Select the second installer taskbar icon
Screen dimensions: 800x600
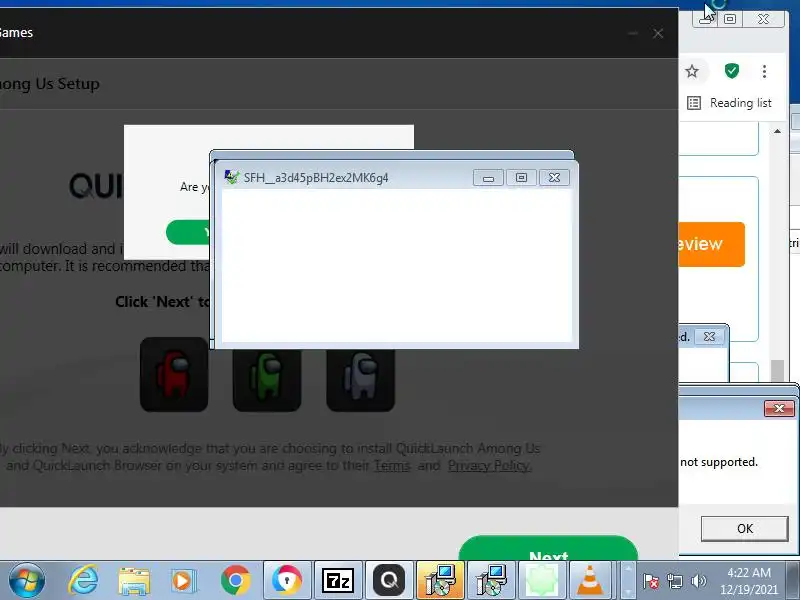(491, 580)
